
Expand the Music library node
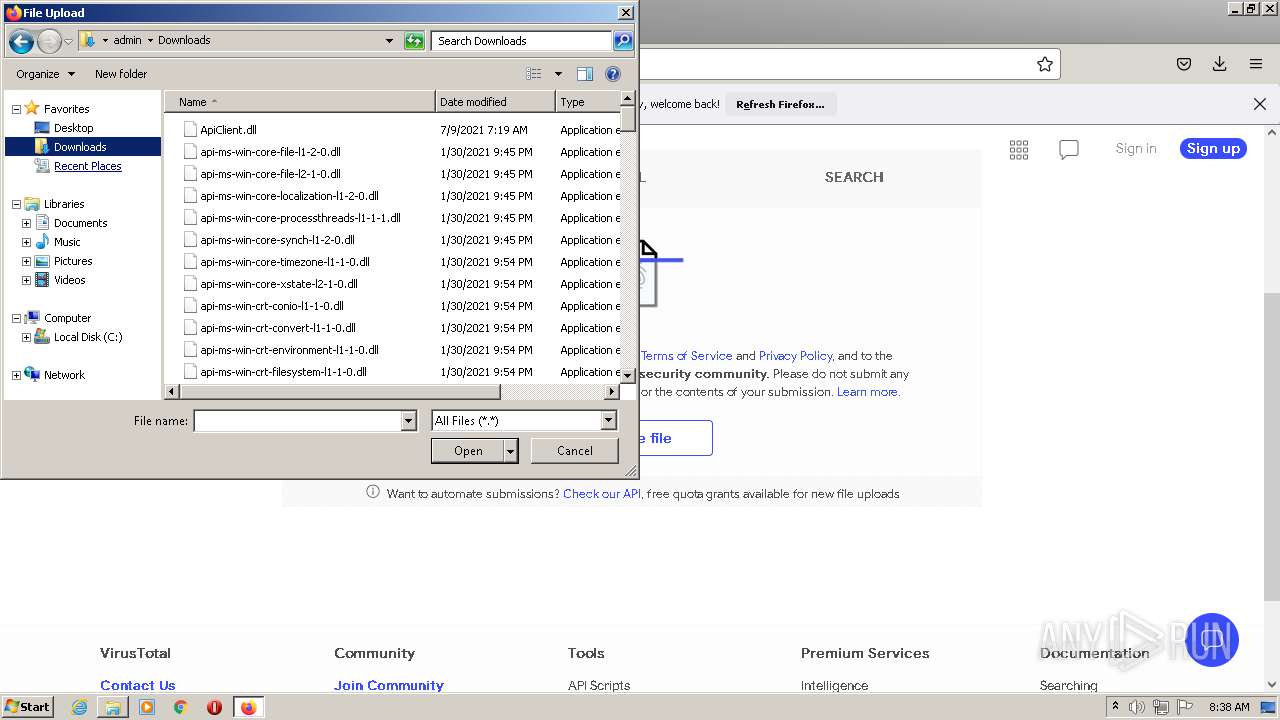tap(26, 242)
